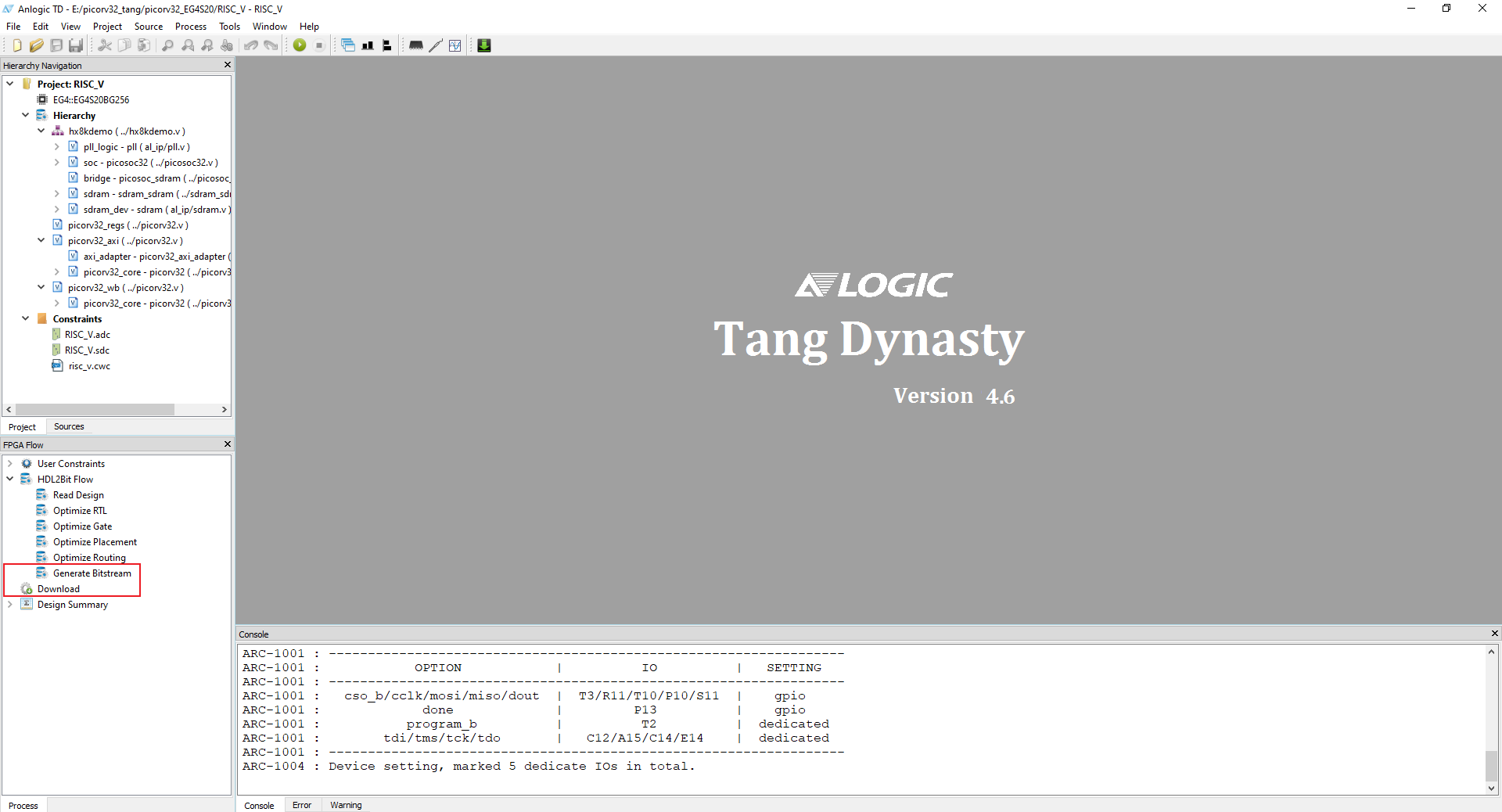
Task: Open the Tools menu
Action: coord(229,27)
